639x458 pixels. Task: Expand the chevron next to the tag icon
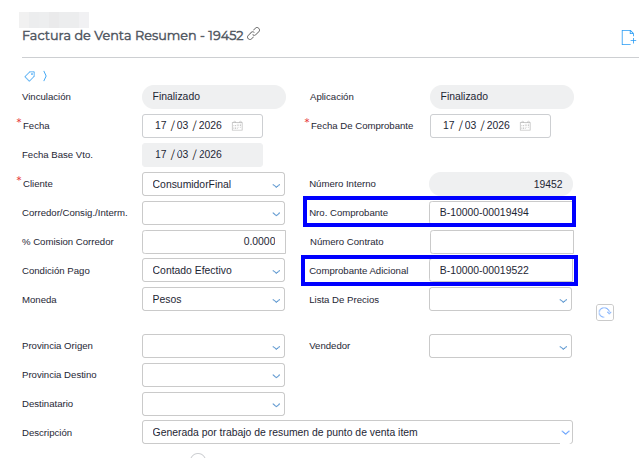(44, 76)
